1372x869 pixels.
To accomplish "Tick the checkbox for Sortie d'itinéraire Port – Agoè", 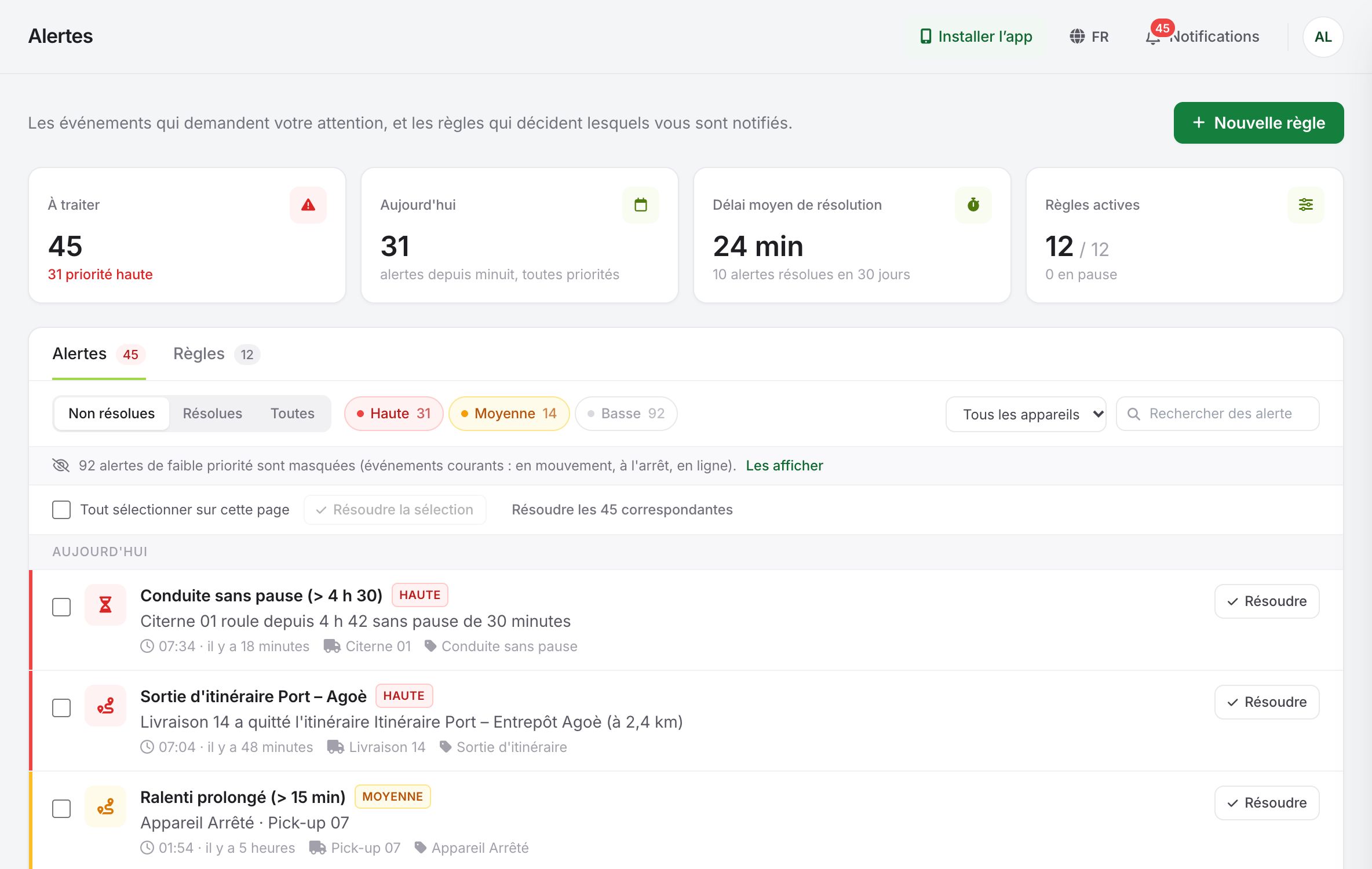I will point(61,708).
